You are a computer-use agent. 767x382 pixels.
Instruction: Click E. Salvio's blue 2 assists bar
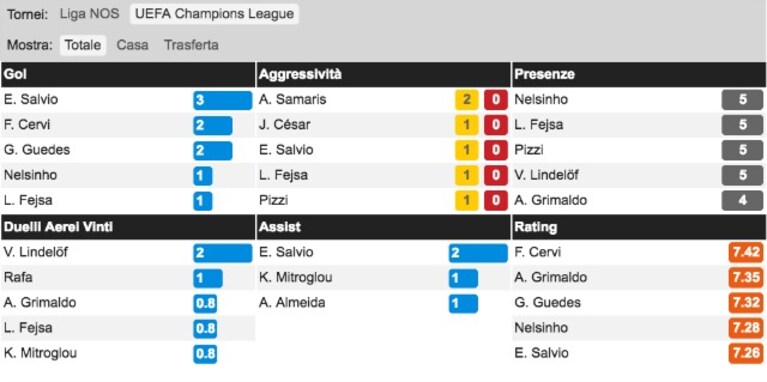[478, 253]
